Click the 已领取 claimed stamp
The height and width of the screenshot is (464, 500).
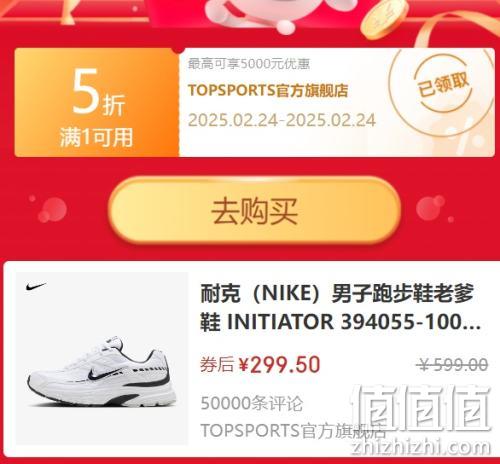point(443,84)
